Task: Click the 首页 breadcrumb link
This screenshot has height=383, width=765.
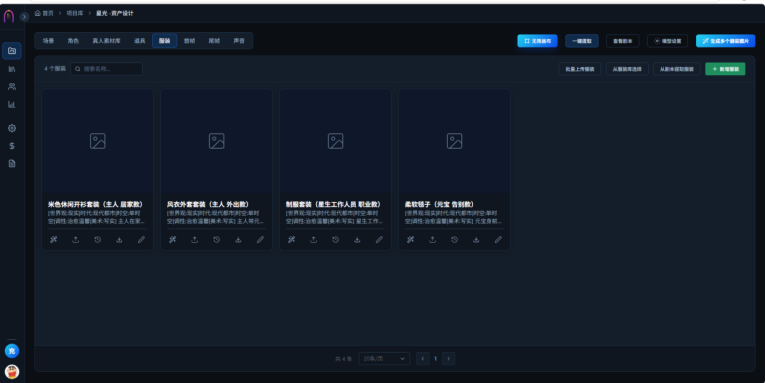Action: pos(44,13)
